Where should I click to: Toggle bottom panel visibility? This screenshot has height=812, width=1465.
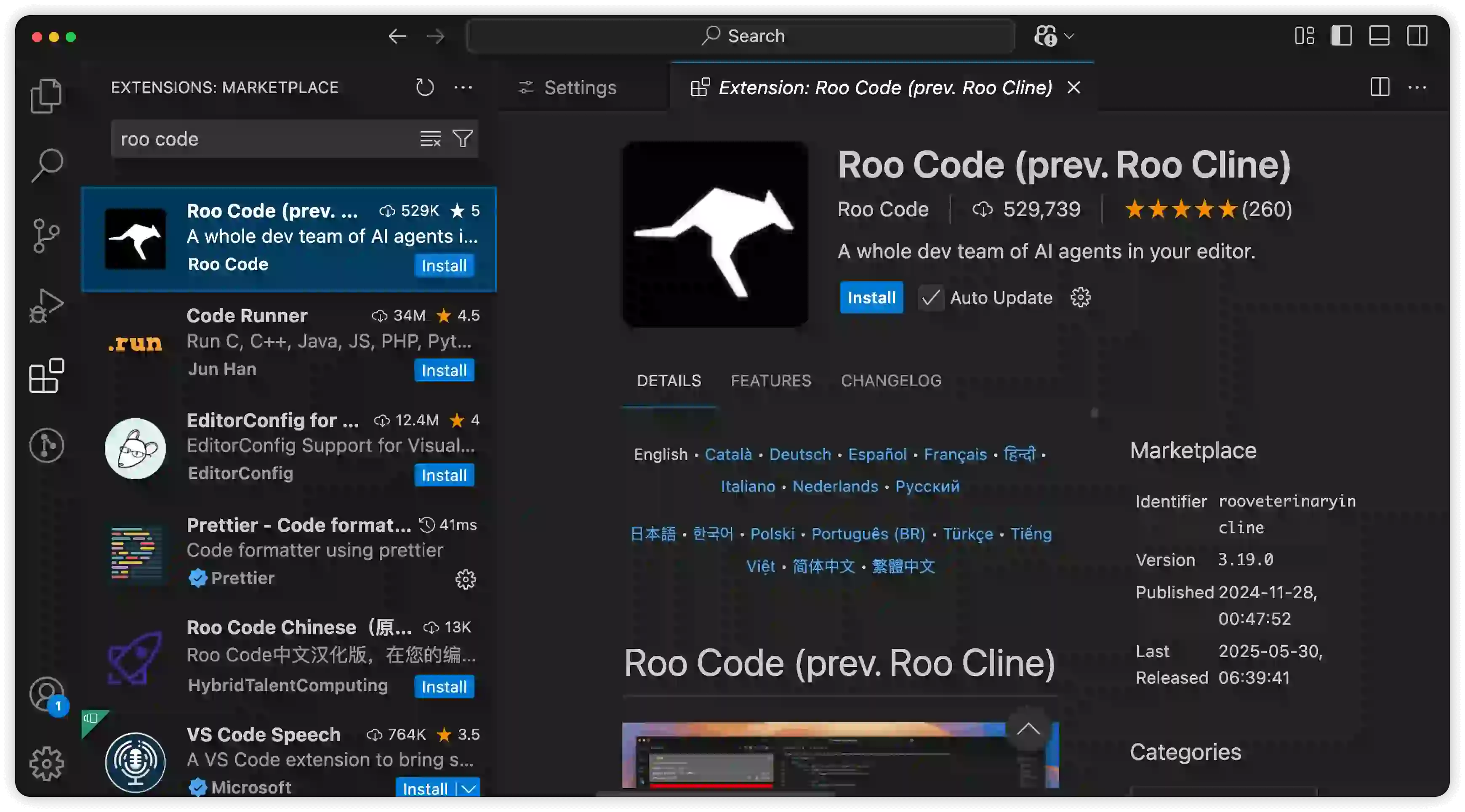[1379, 36]
